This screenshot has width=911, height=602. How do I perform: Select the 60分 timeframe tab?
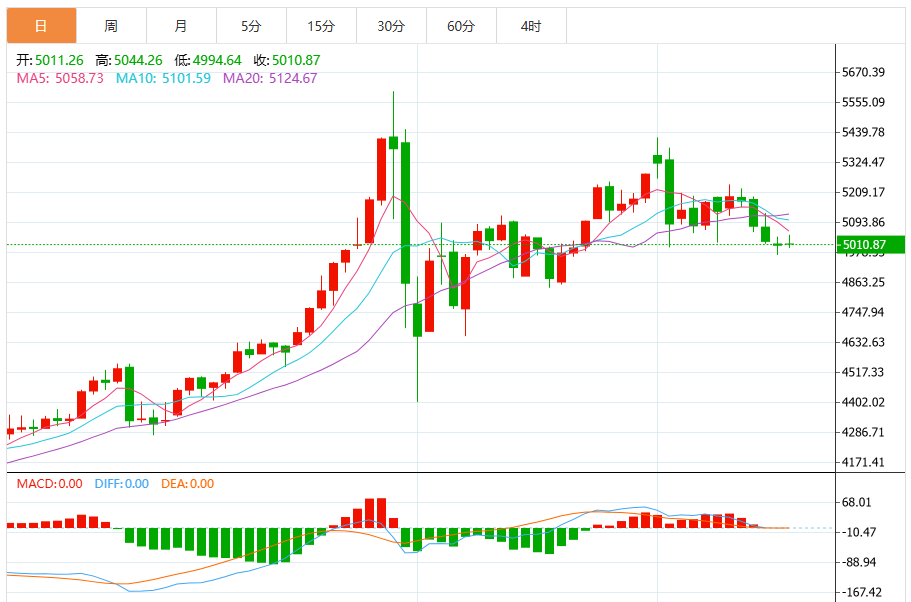[461, 26]
